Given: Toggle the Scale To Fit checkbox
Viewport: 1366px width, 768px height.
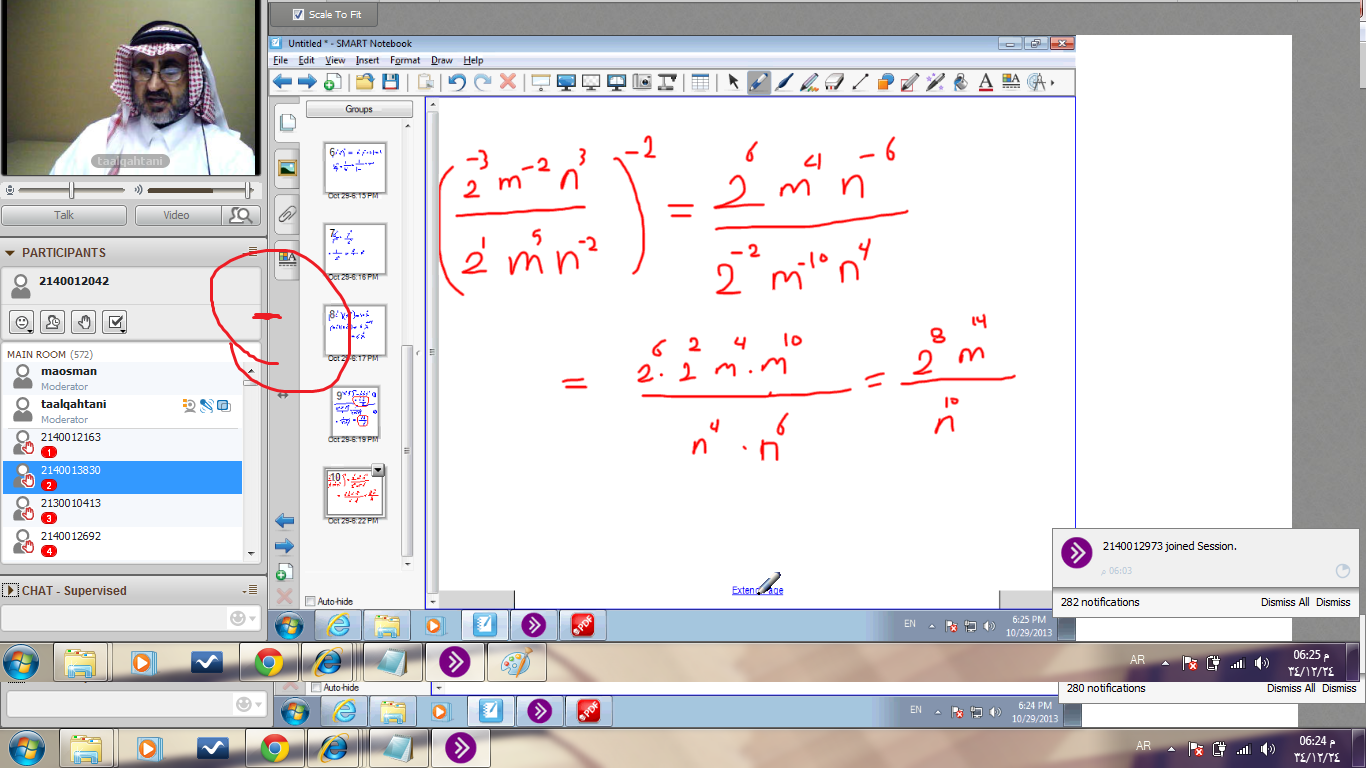Looking at the screenshot, I should point(298,14).
